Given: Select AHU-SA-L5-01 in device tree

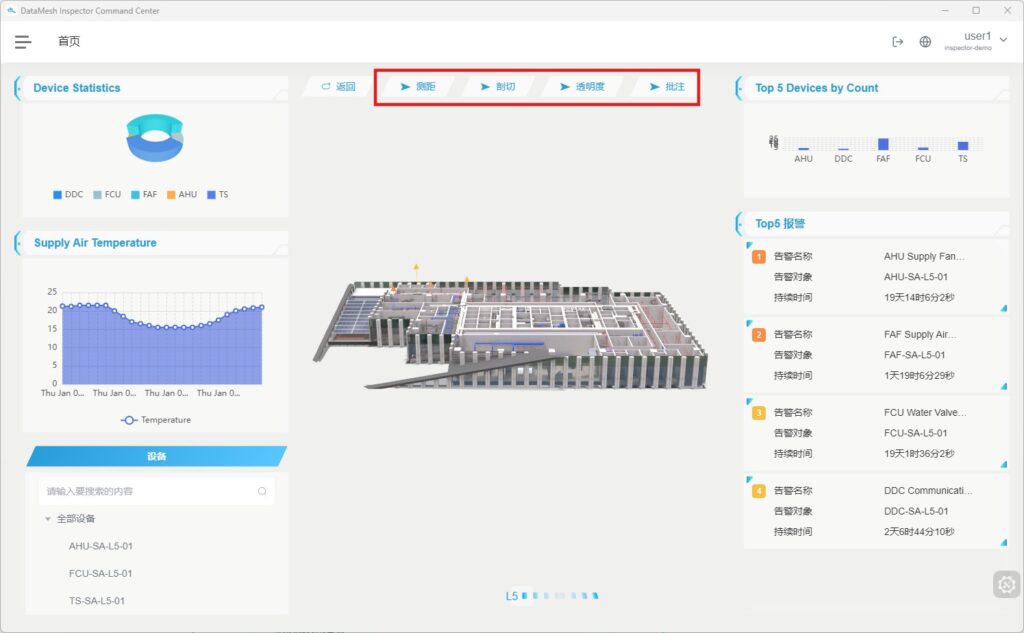Looking at the screenshot, I should [101, 546].
